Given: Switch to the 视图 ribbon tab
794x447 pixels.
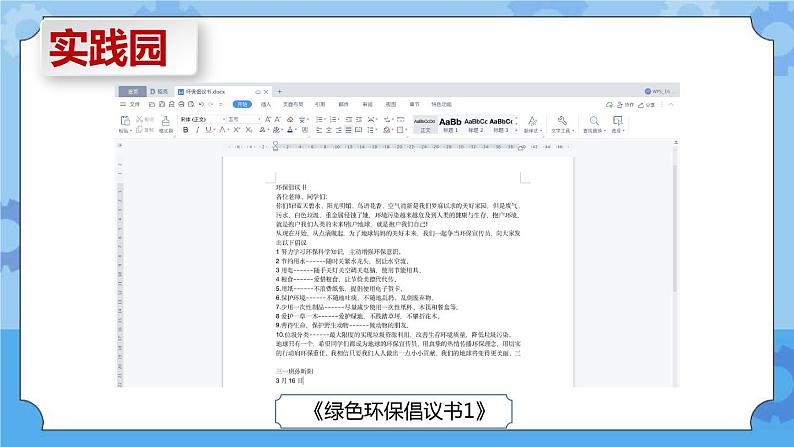Looking at the screenshot, I should (391, 104).
